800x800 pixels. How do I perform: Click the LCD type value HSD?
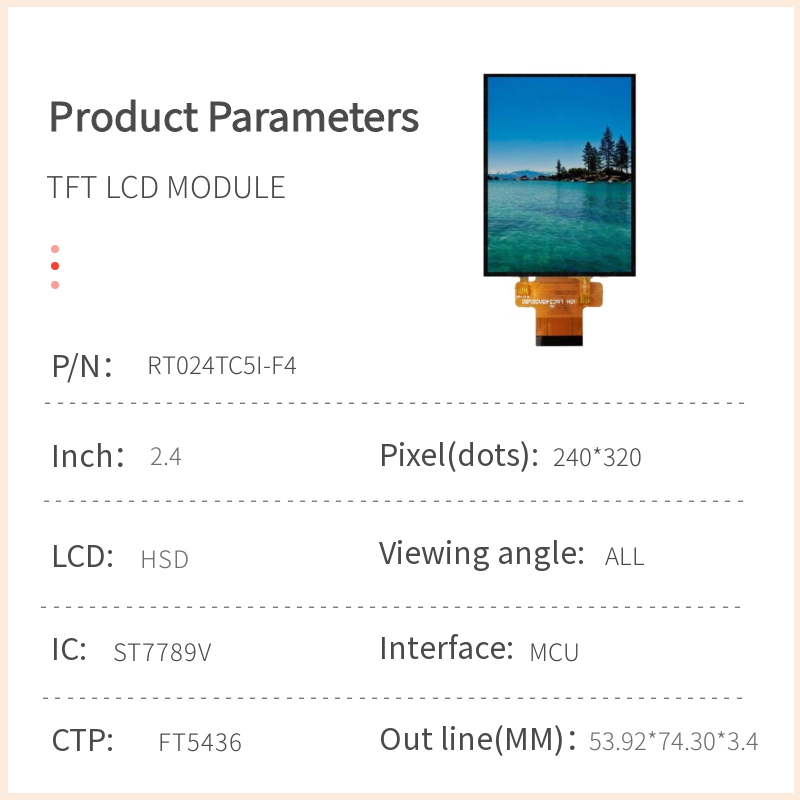[x=165, y=559]
